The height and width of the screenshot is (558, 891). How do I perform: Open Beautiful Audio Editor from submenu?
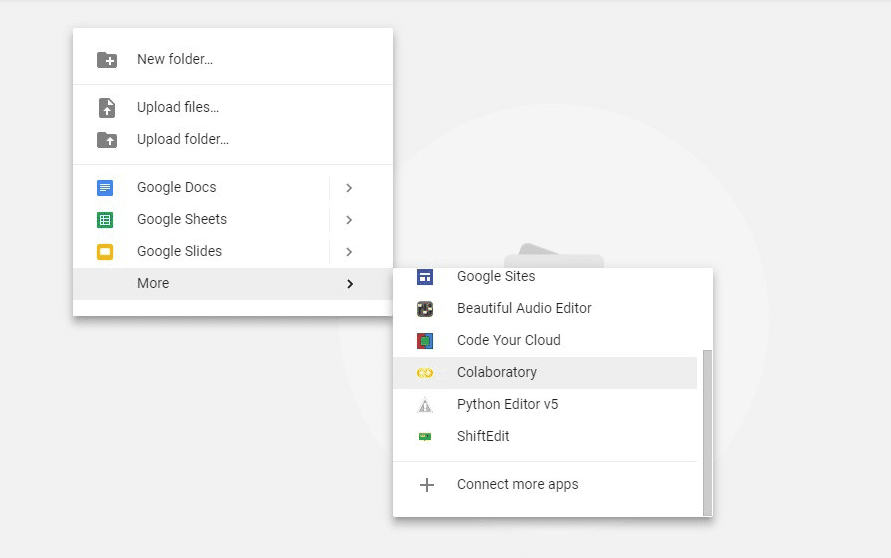click(545, 309)
